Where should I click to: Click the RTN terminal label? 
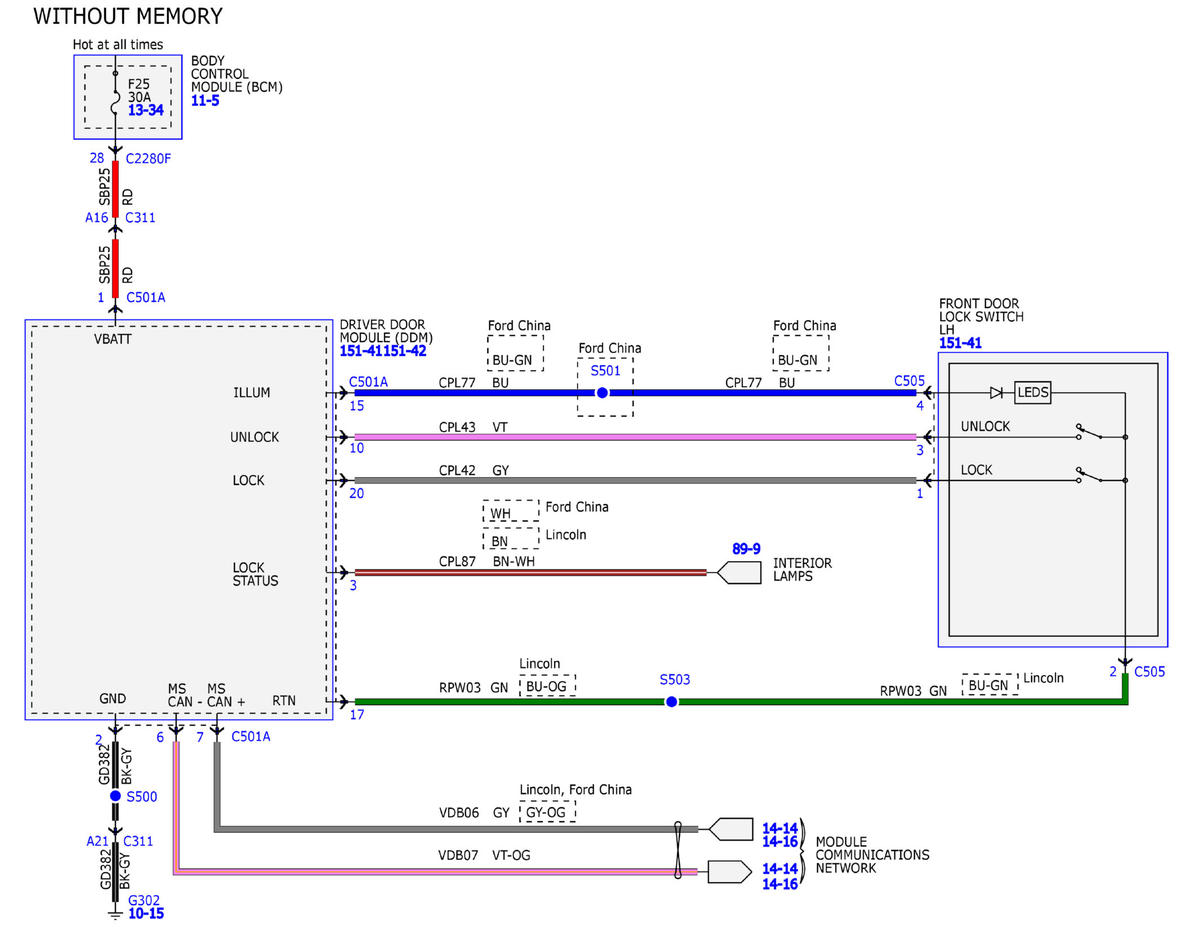pyautogui.click(x=284, y=701)
